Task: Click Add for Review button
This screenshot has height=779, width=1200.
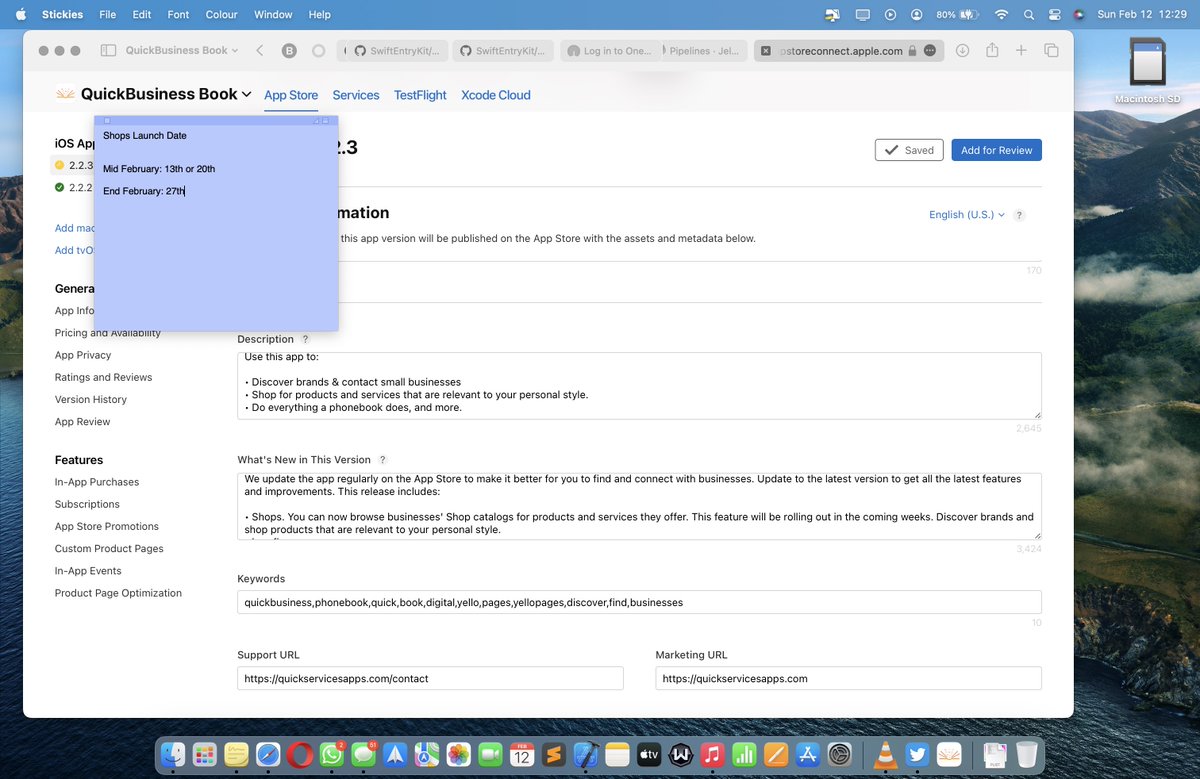Action: click(x=997, y=150)
